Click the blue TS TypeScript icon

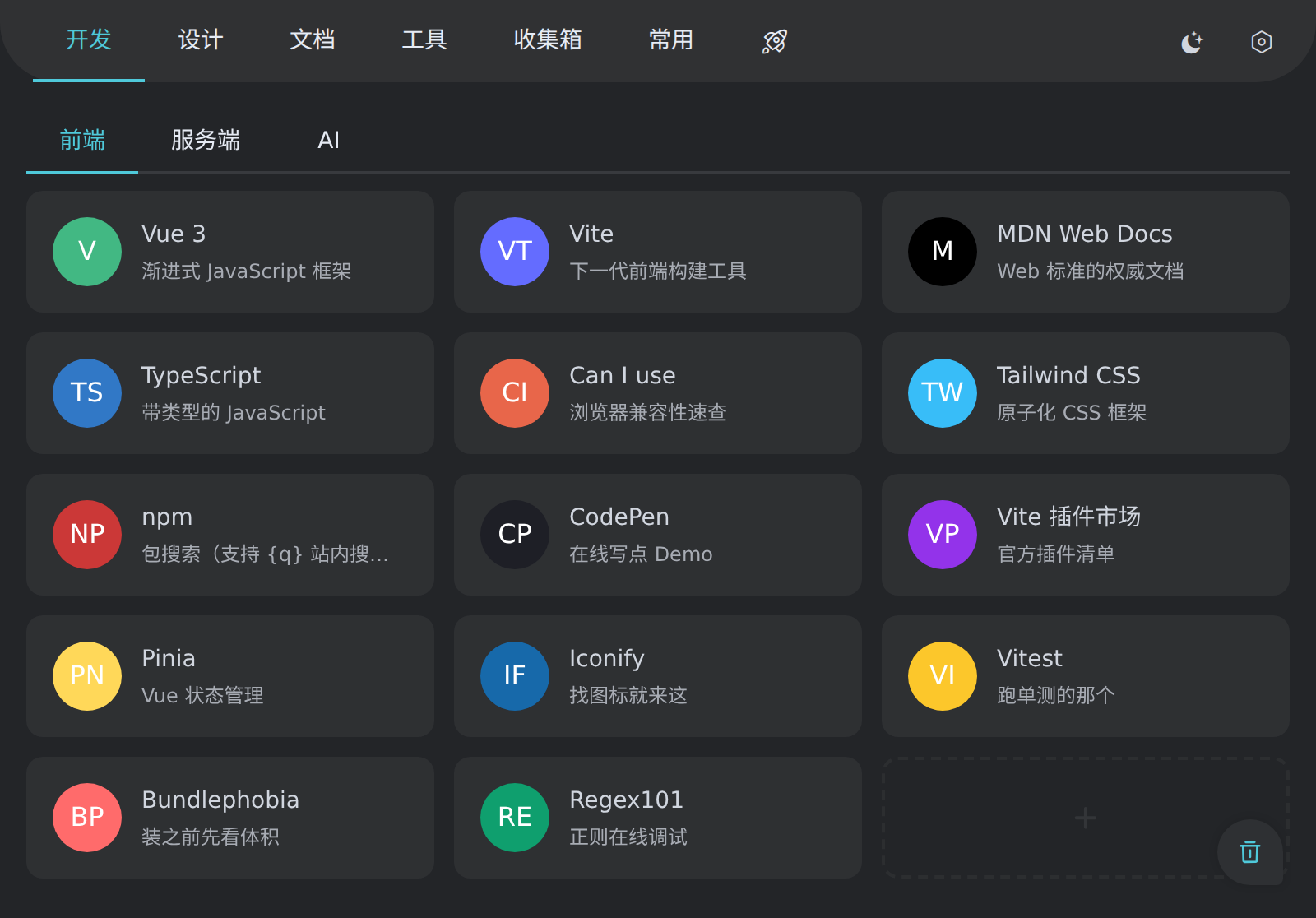pos(87,393)
